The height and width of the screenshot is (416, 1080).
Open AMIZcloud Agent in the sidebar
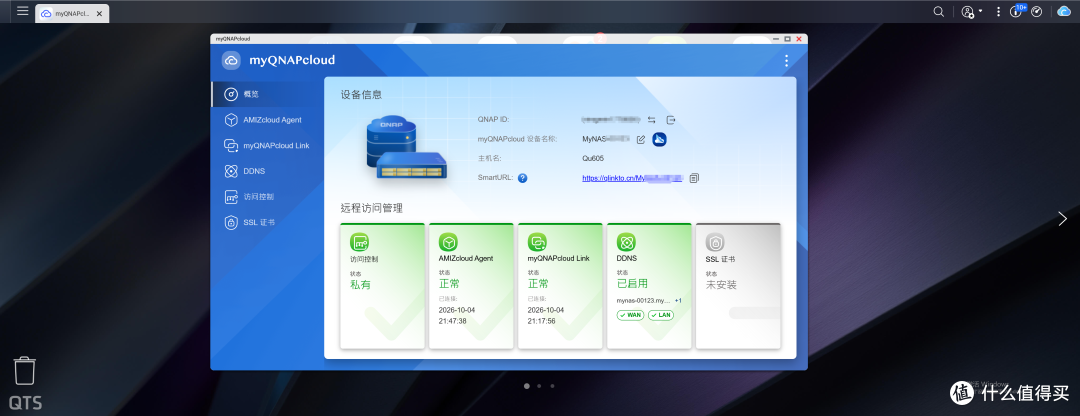coord(267,120)
